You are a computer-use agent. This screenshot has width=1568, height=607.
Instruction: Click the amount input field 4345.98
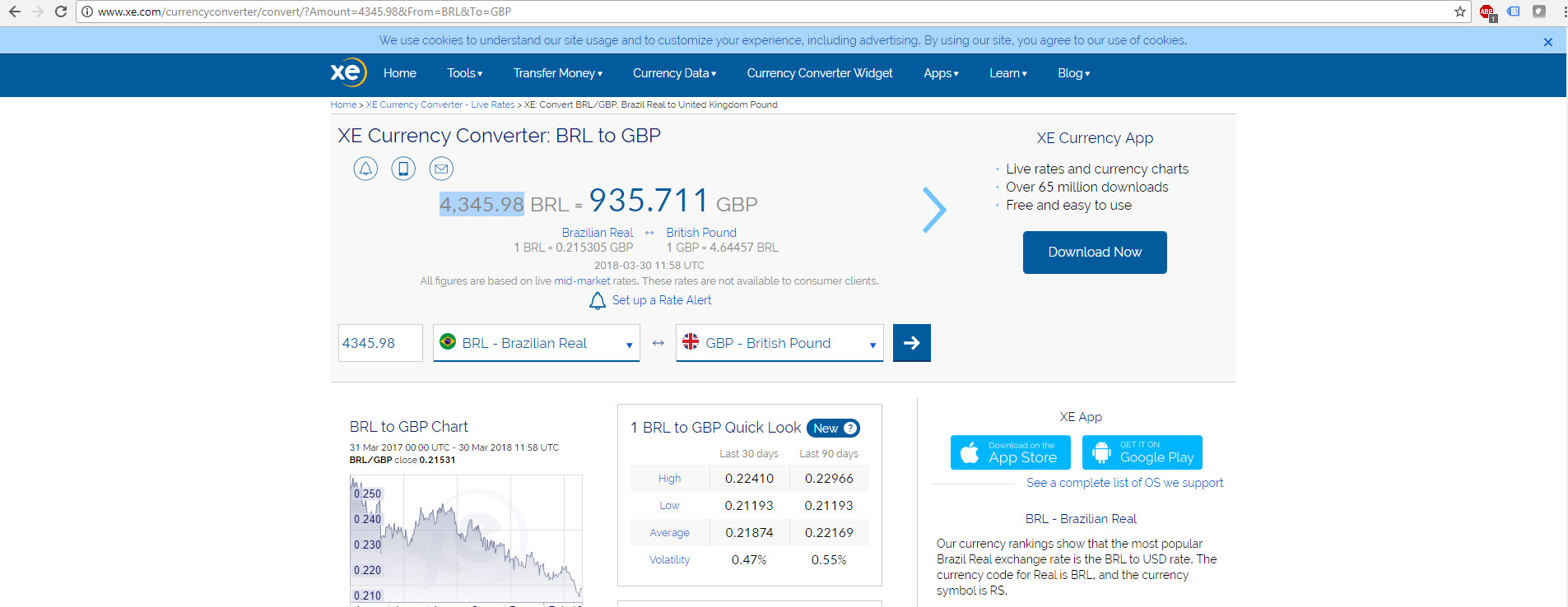[380, 343]
